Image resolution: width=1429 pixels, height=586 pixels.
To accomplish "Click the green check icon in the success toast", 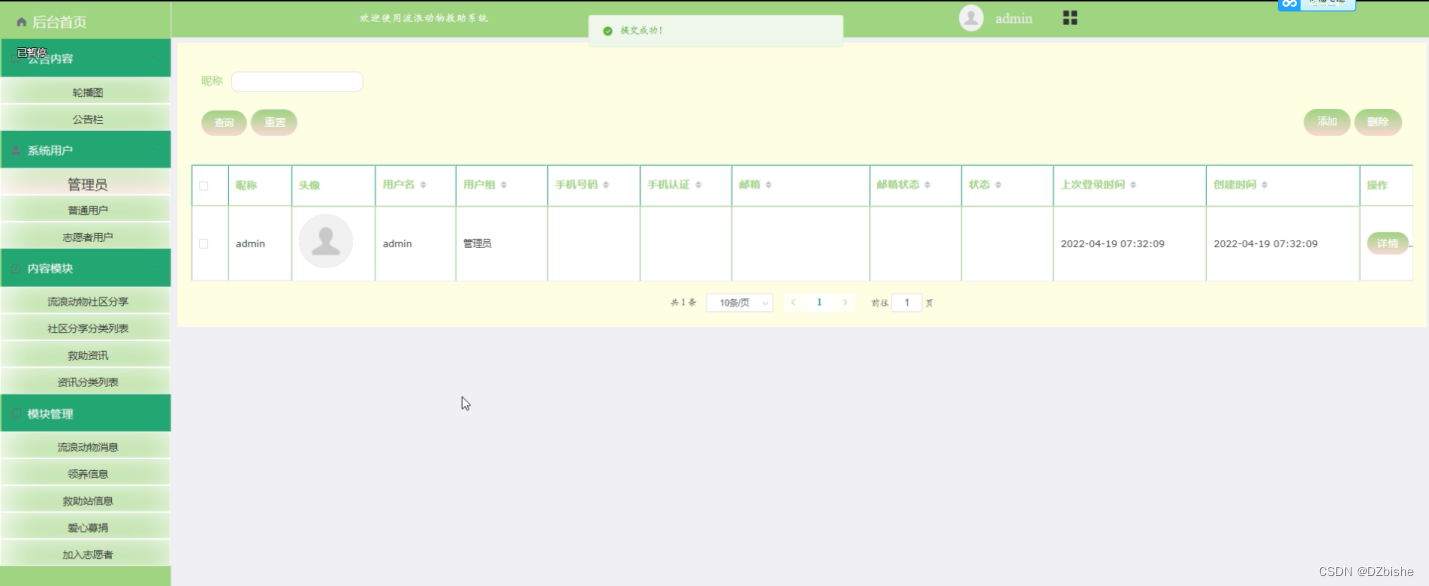I will tap(607, 31).
